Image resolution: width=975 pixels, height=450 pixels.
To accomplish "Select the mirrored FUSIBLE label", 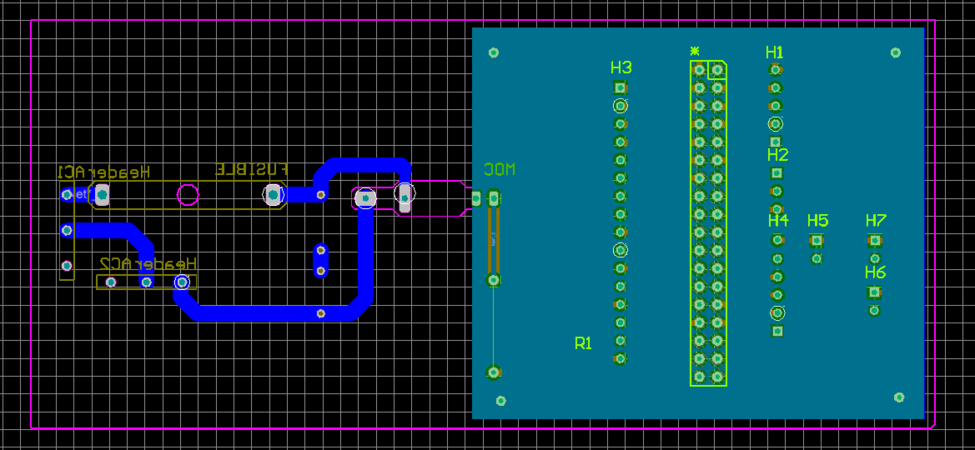I will (254, 170).
